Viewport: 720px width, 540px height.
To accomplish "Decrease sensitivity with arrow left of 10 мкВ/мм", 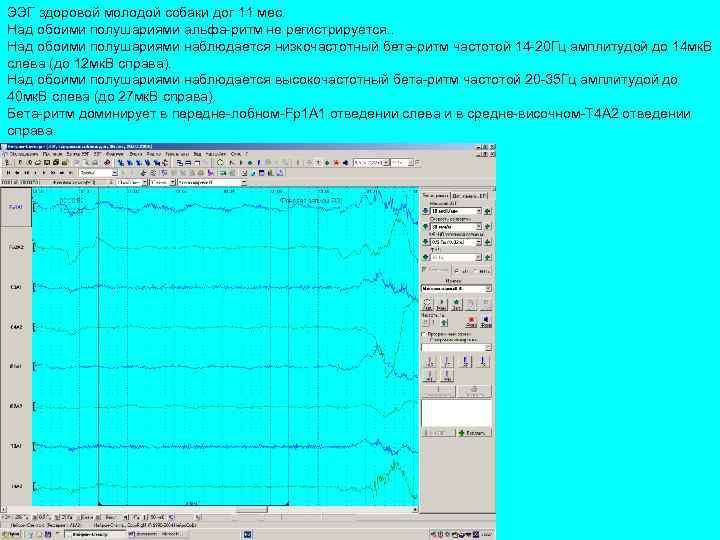I will tap(425, 211).
